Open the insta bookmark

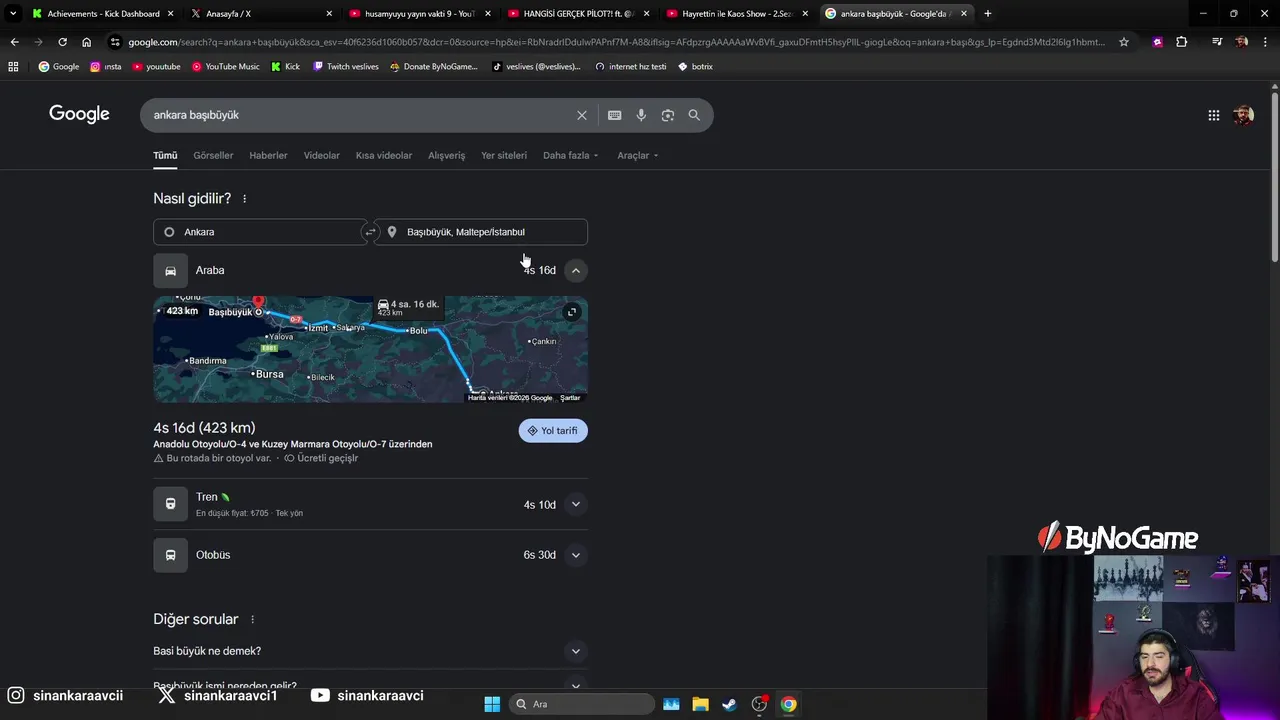click(x=106, y=67)
